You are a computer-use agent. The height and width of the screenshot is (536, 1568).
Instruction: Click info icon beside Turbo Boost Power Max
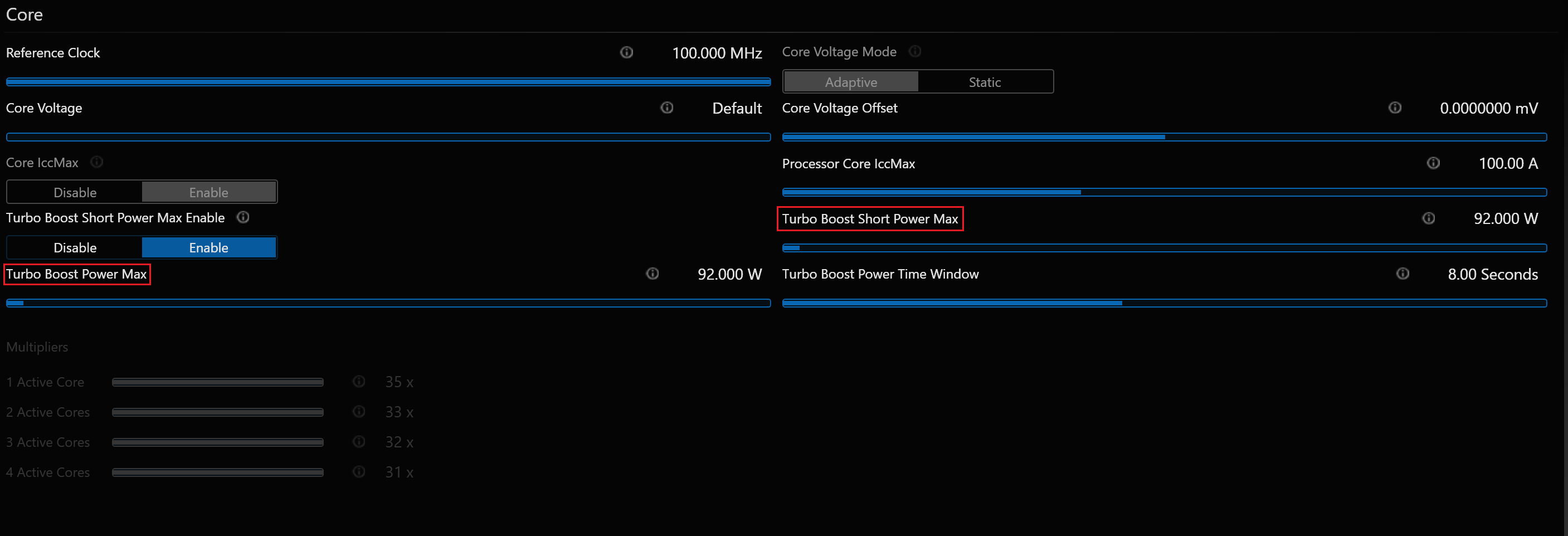652,274
